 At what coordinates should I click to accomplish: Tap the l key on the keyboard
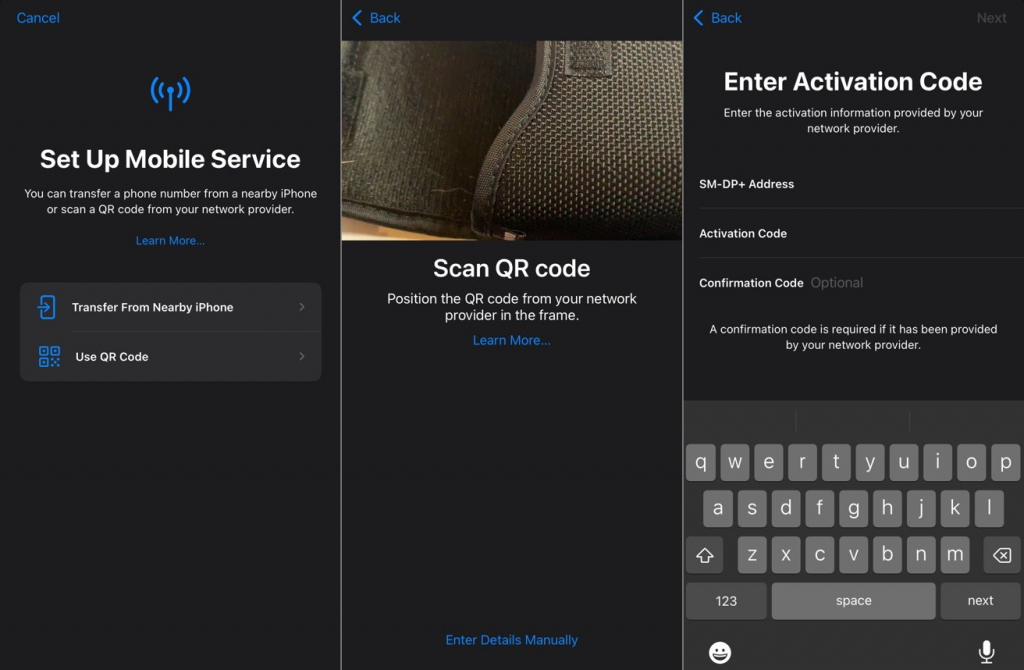pos(989,508)
